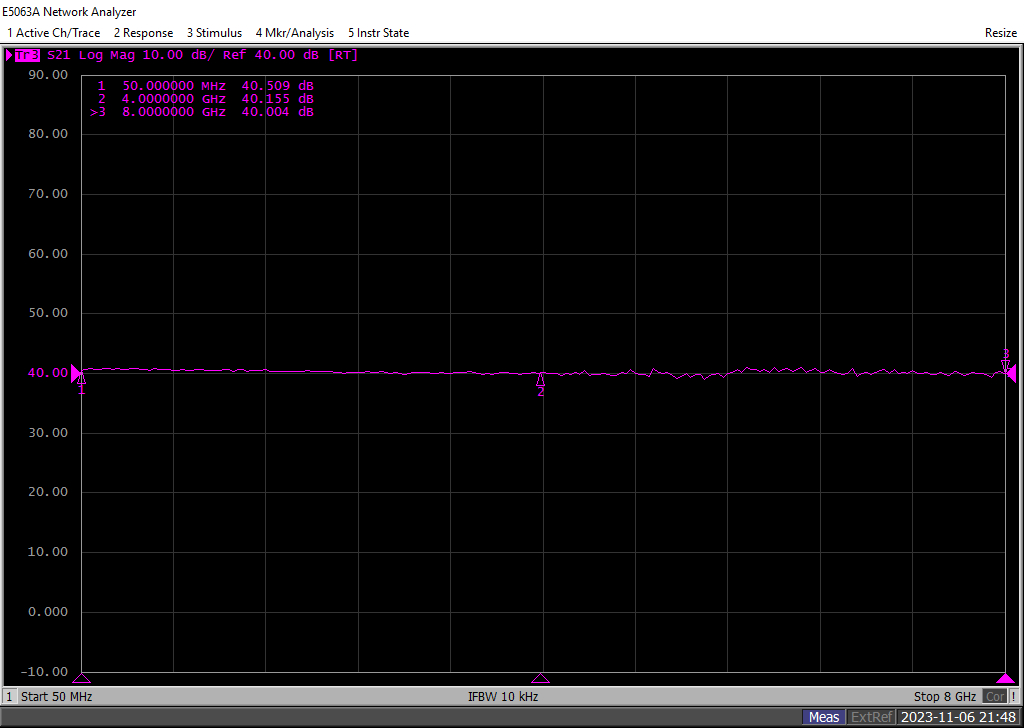Expand the 5 Instr State menu
Image resolution: width=1024 pixels, height=728 pixels.
click(x=378, y=33)
